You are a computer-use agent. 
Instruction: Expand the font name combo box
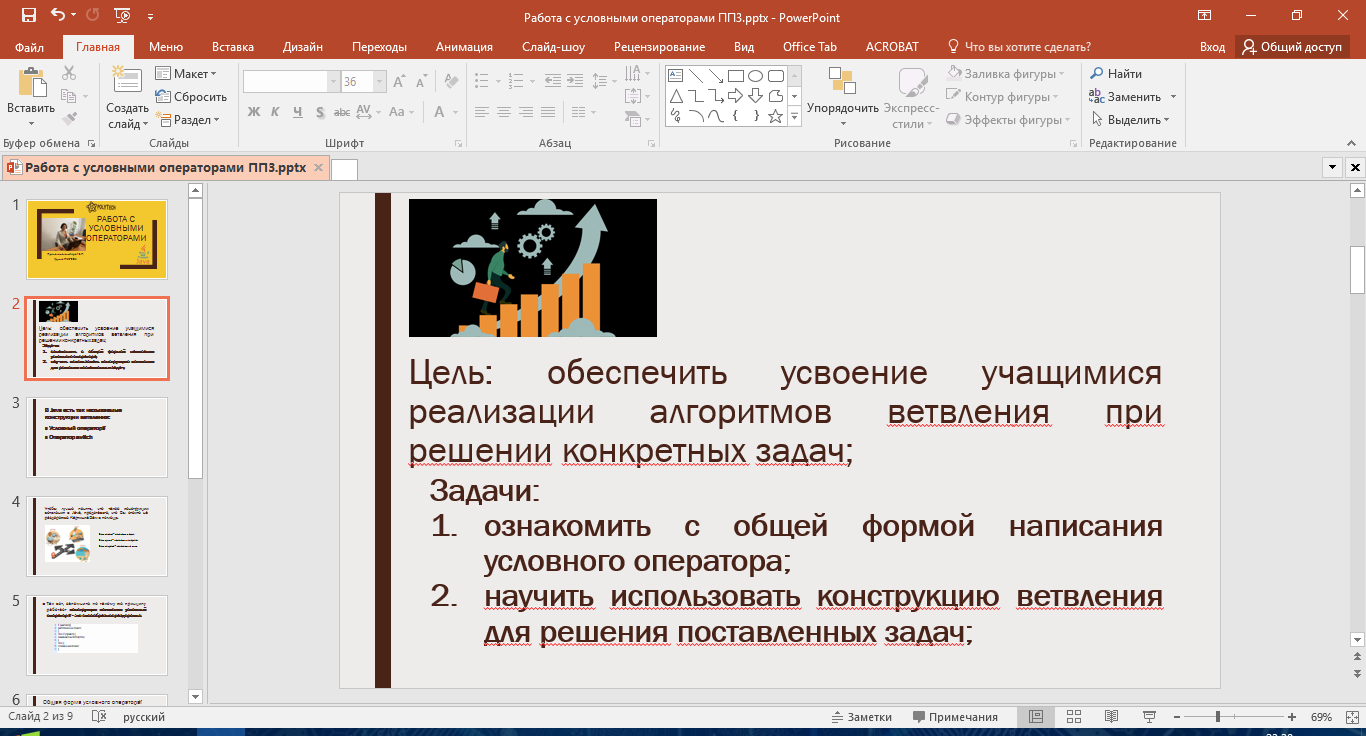(x=333, y=82)
